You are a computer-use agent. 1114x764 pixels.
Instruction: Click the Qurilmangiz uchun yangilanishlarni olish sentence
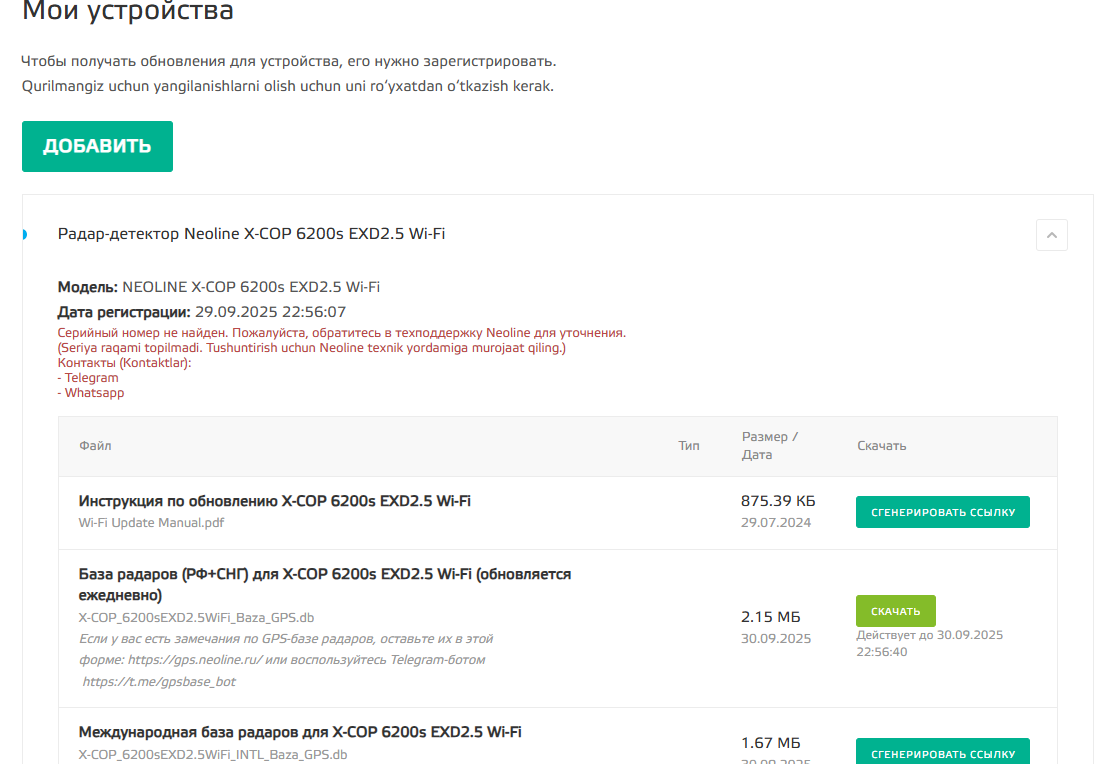(x=288, y=86)
